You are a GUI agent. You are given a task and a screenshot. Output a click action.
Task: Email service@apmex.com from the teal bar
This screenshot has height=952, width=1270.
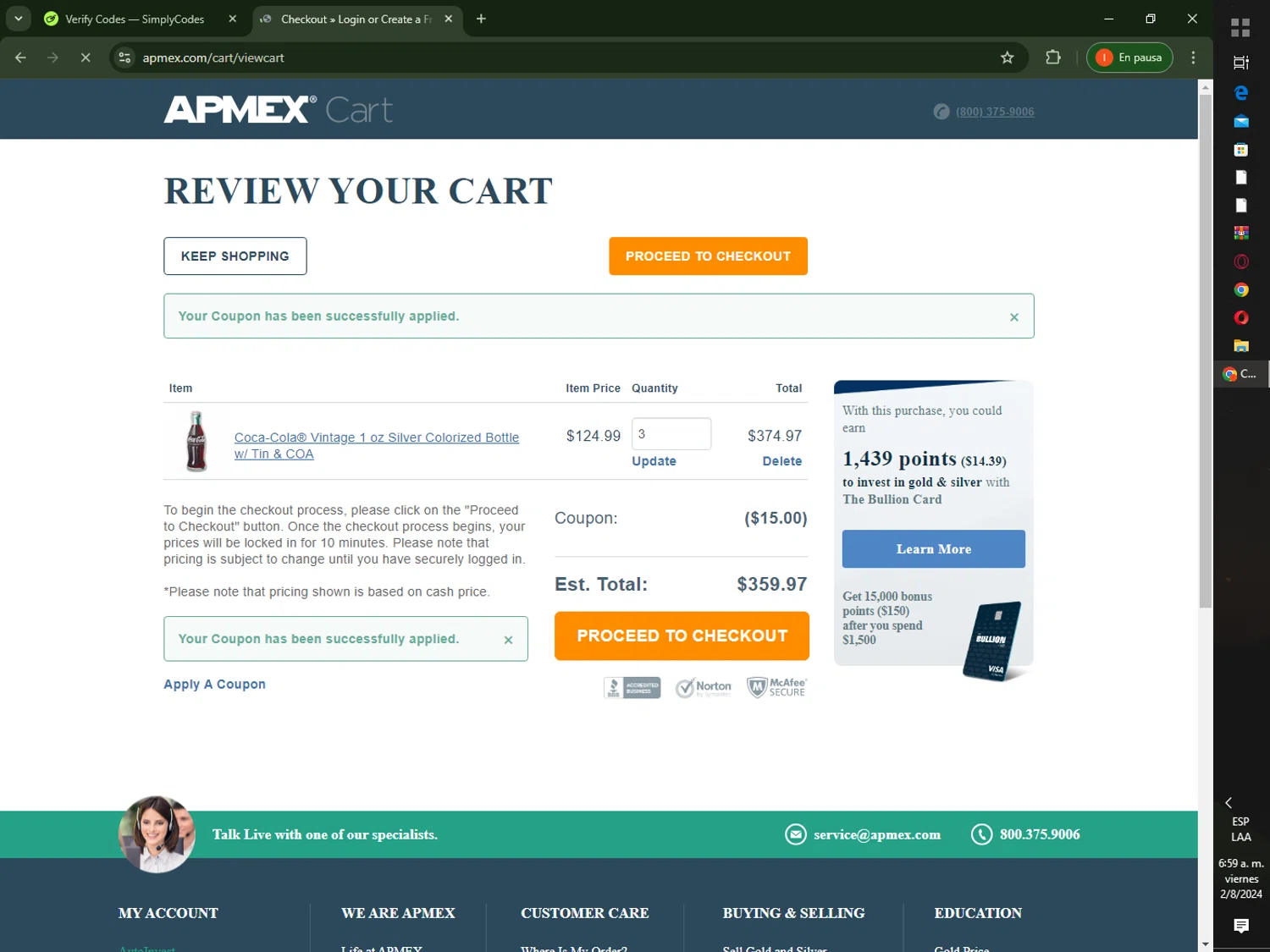(x=876, y=834)
